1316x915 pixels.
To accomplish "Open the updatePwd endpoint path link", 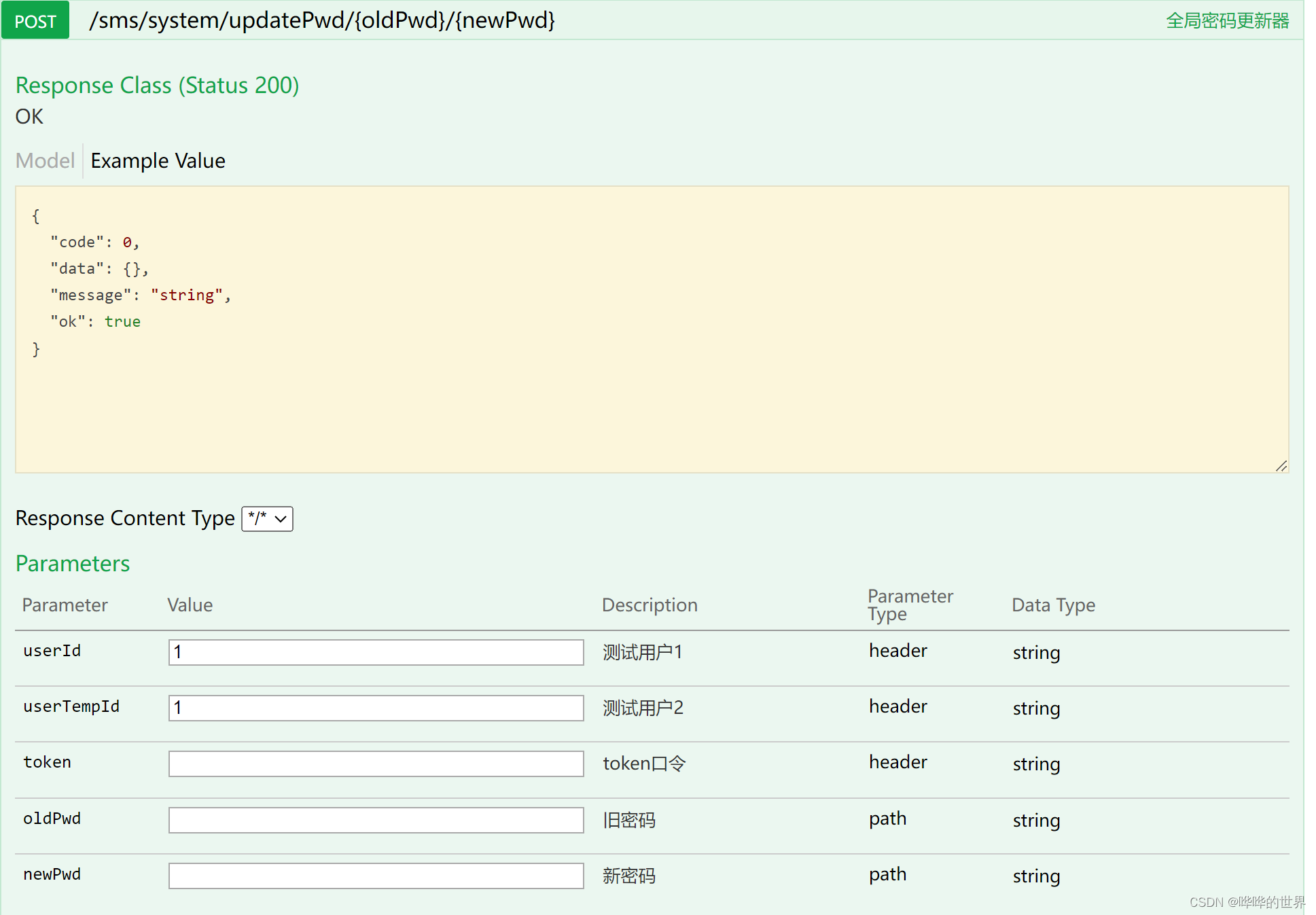I will (322, 20).
